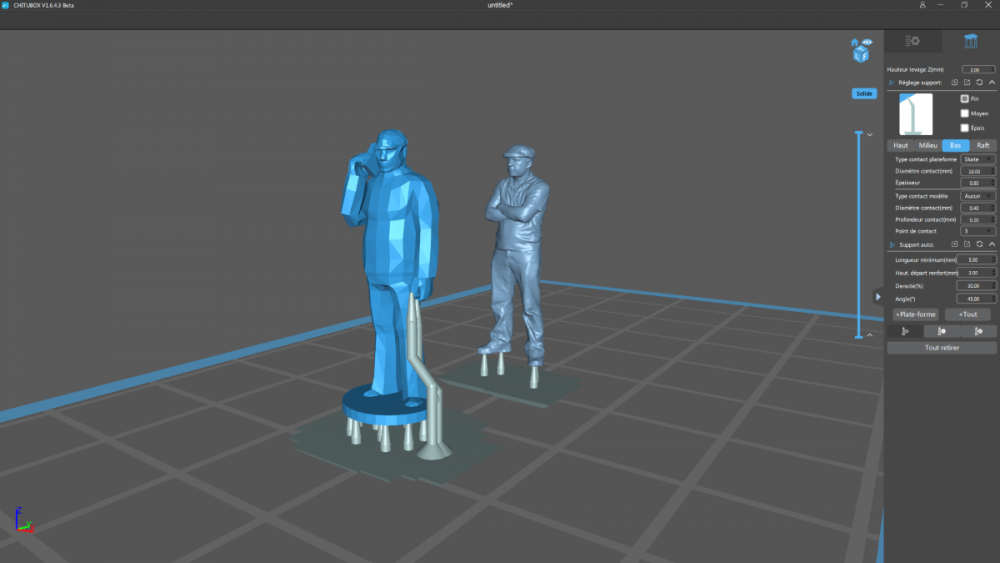1000x563 pixels.
Task: Open the Point de contact dropdown
Action: pos(978,231)
